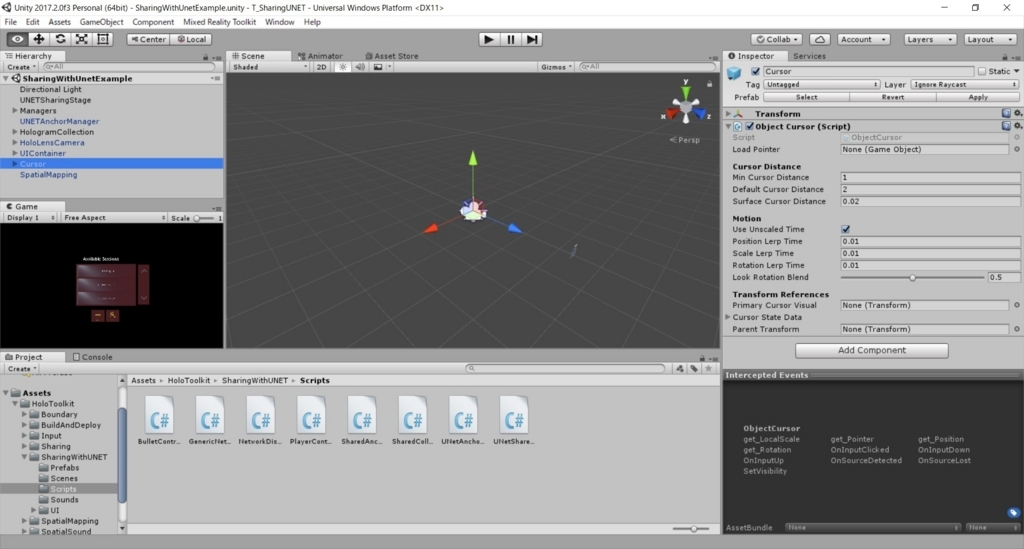The width and height of the screenshot is (1024, 549).
Task: Switch to the Services tab
Action: tap(809, 55)
